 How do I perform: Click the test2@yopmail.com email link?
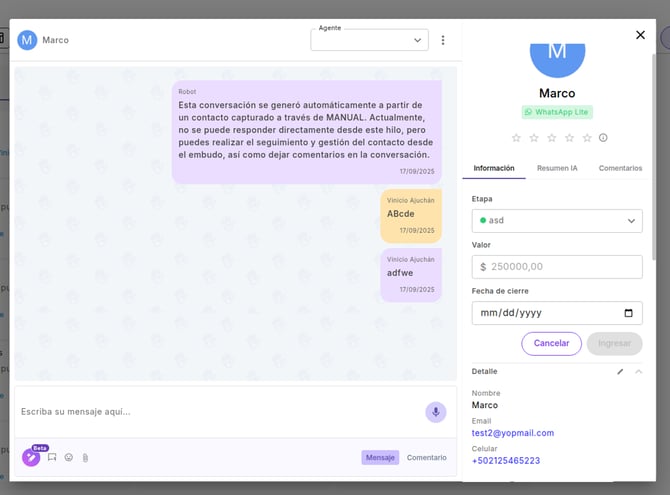[x=512, y=433]
